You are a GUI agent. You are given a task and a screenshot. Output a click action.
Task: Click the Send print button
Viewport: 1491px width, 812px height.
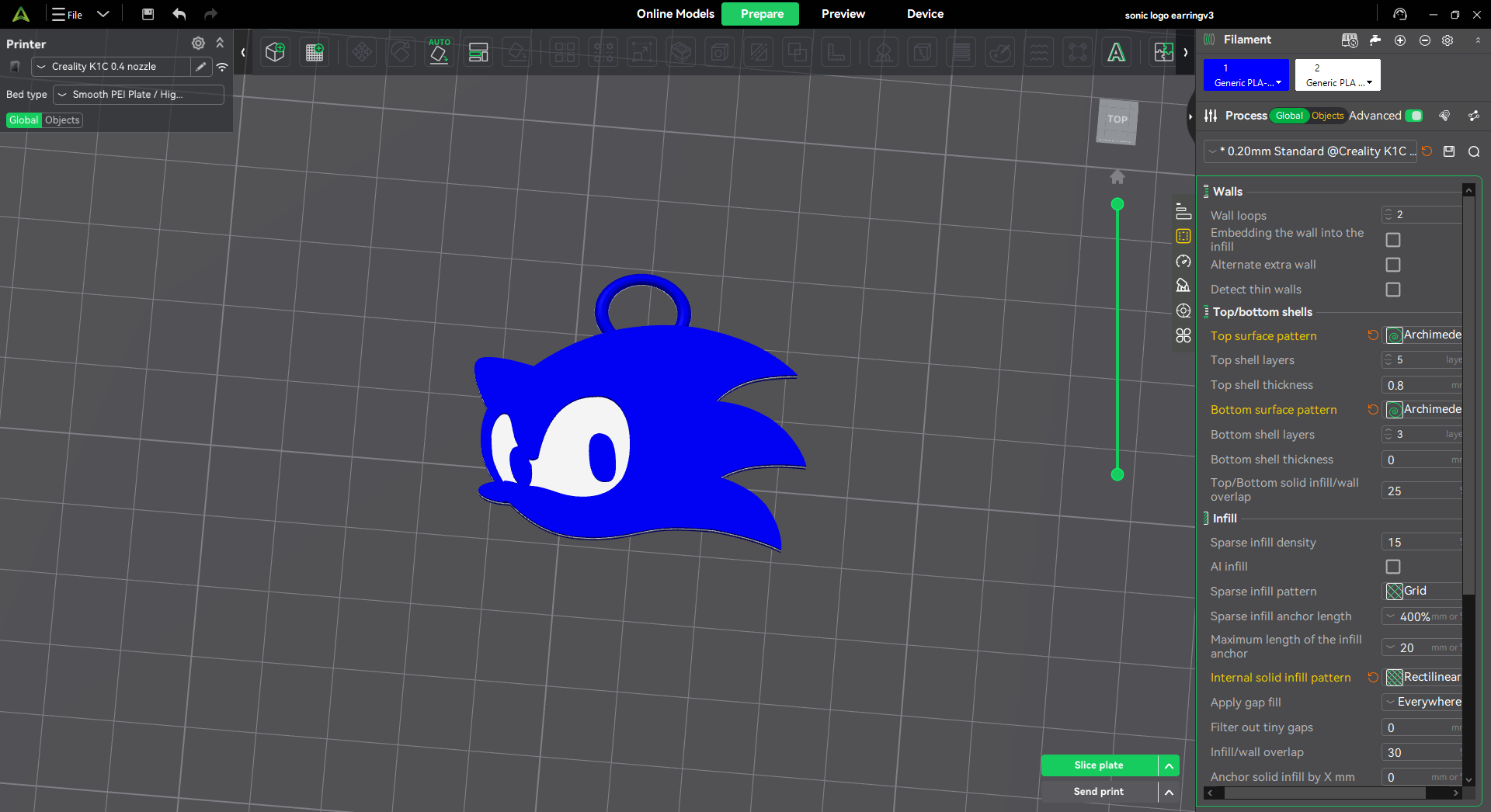point(1099,792)
